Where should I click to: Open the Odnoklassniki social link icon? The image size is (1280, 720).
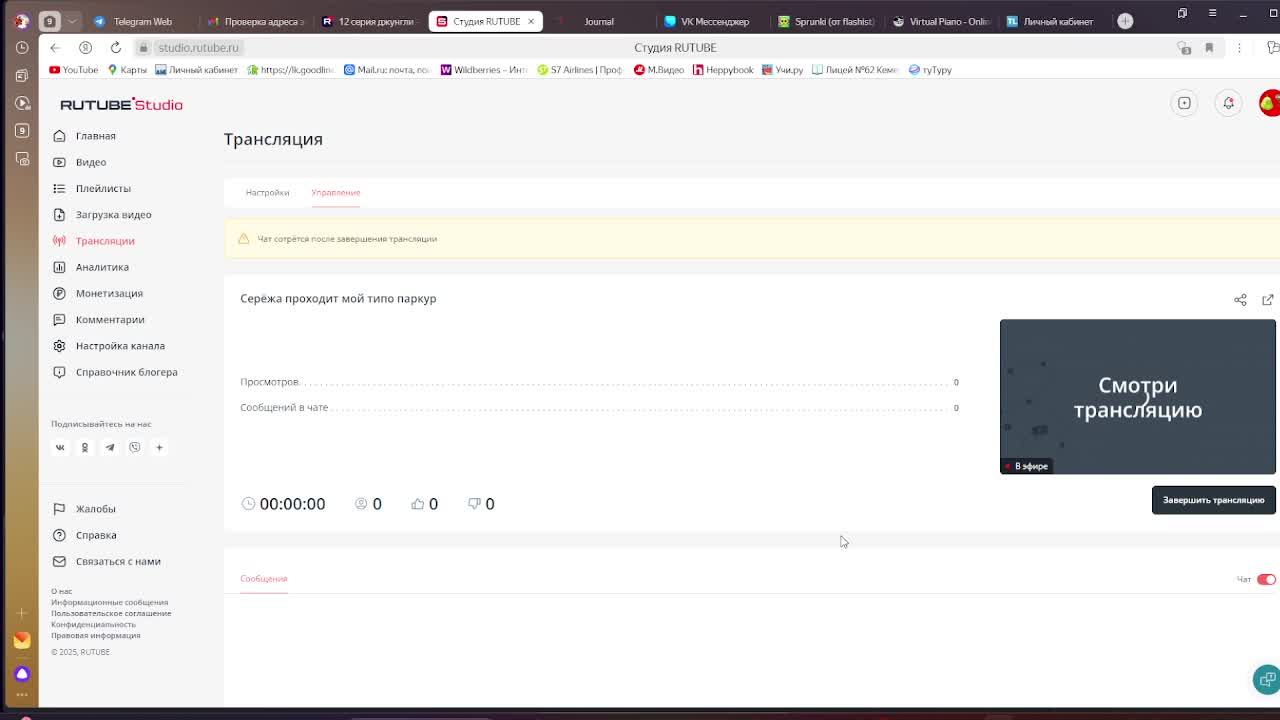click(85, 447)
